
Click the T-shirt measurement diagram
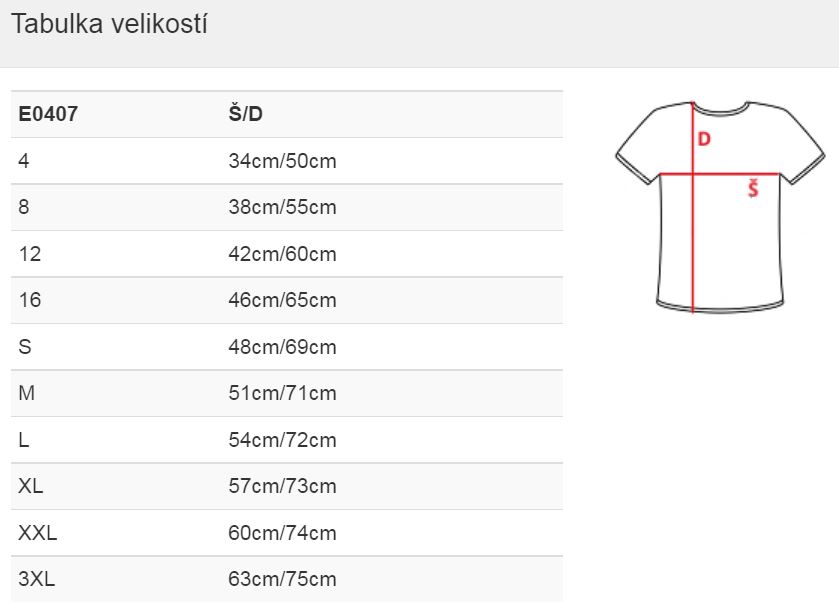point(720,206)
